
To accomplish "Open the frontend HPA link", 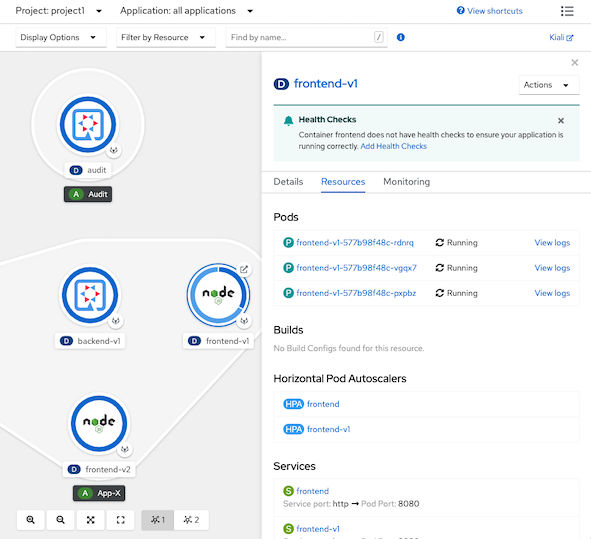I will (323, 404).
